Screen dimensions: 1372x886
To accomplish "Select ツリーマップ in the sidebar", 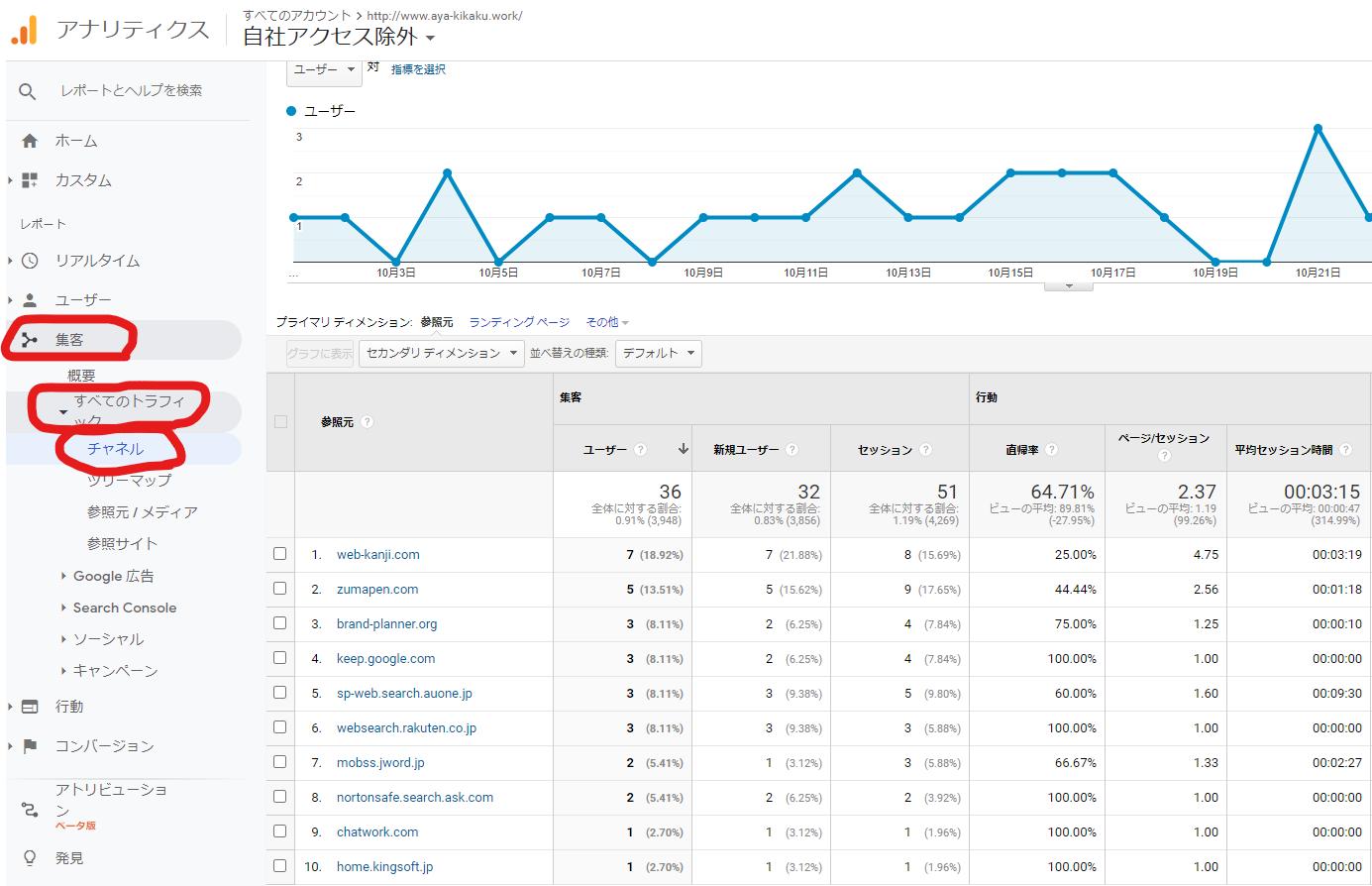I will point(129,481).
